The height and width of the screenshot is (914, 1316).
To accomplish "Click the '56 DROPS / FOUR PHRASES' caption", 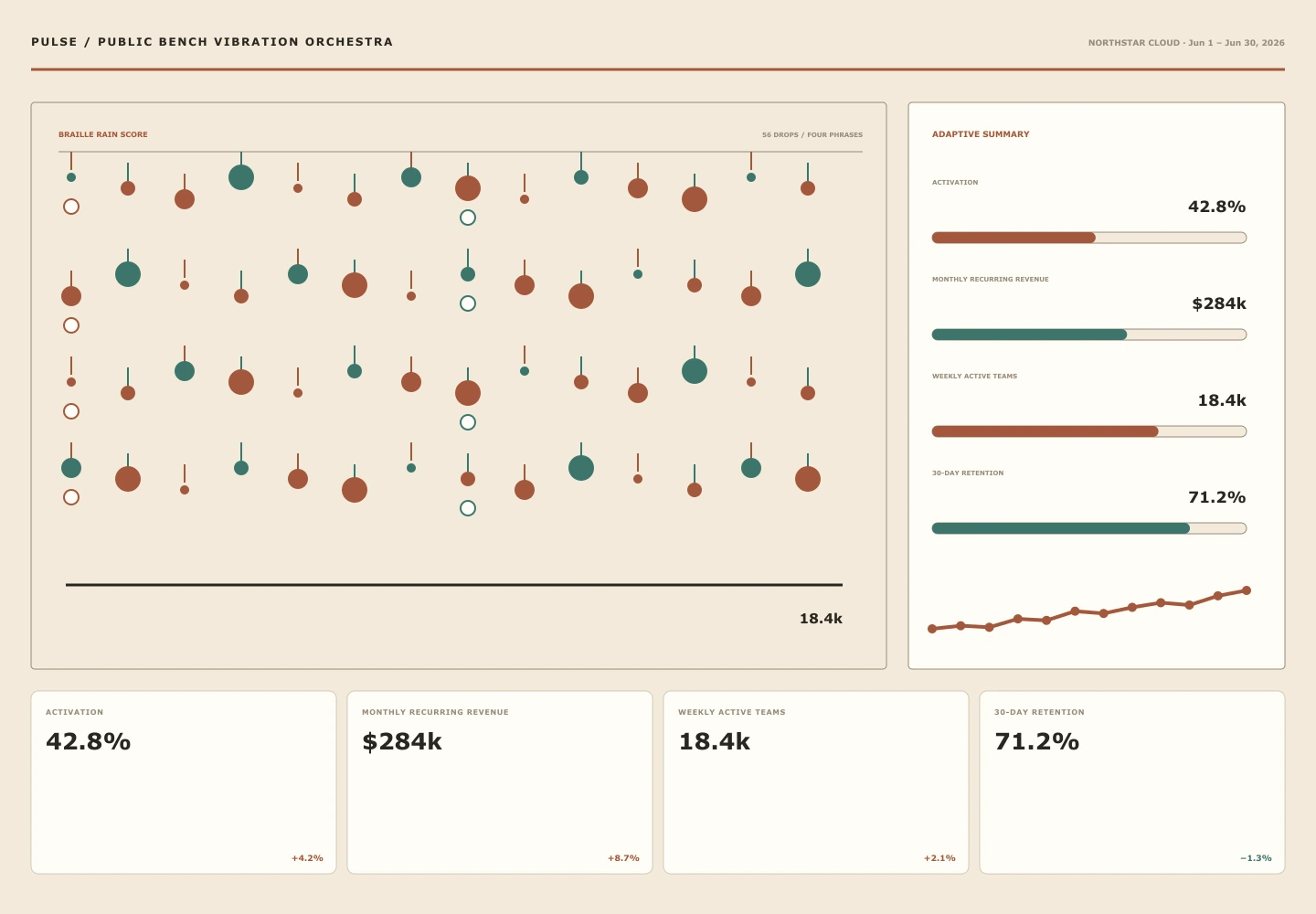I will pos(812,134).
